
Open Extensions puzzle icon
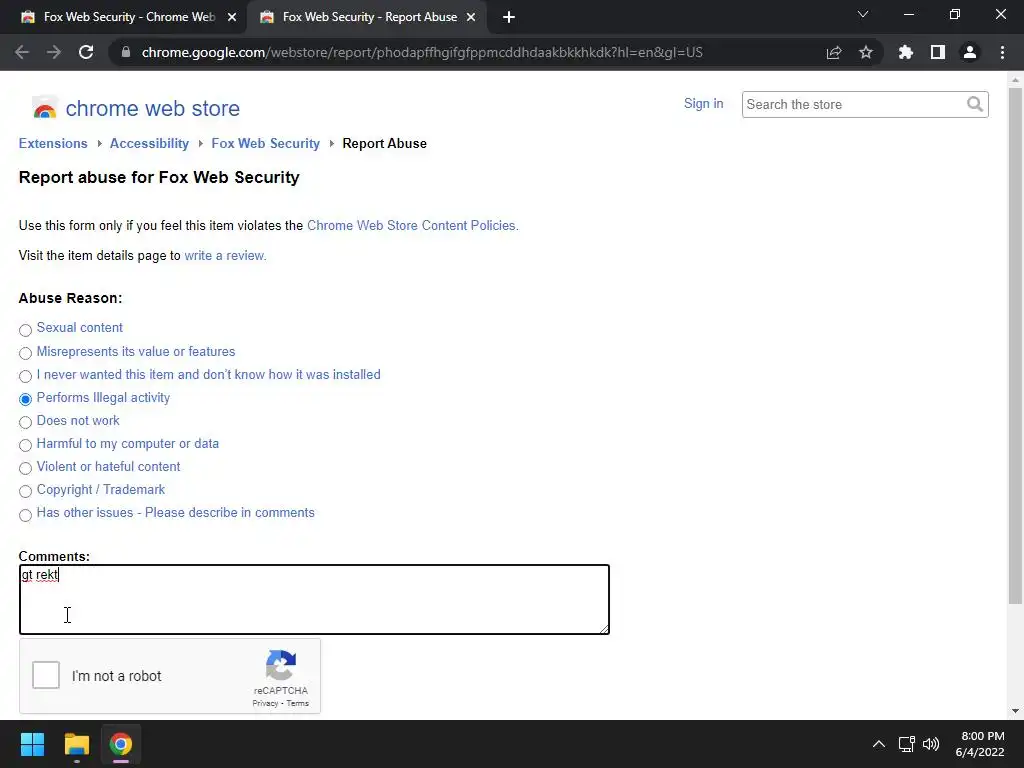906,52
